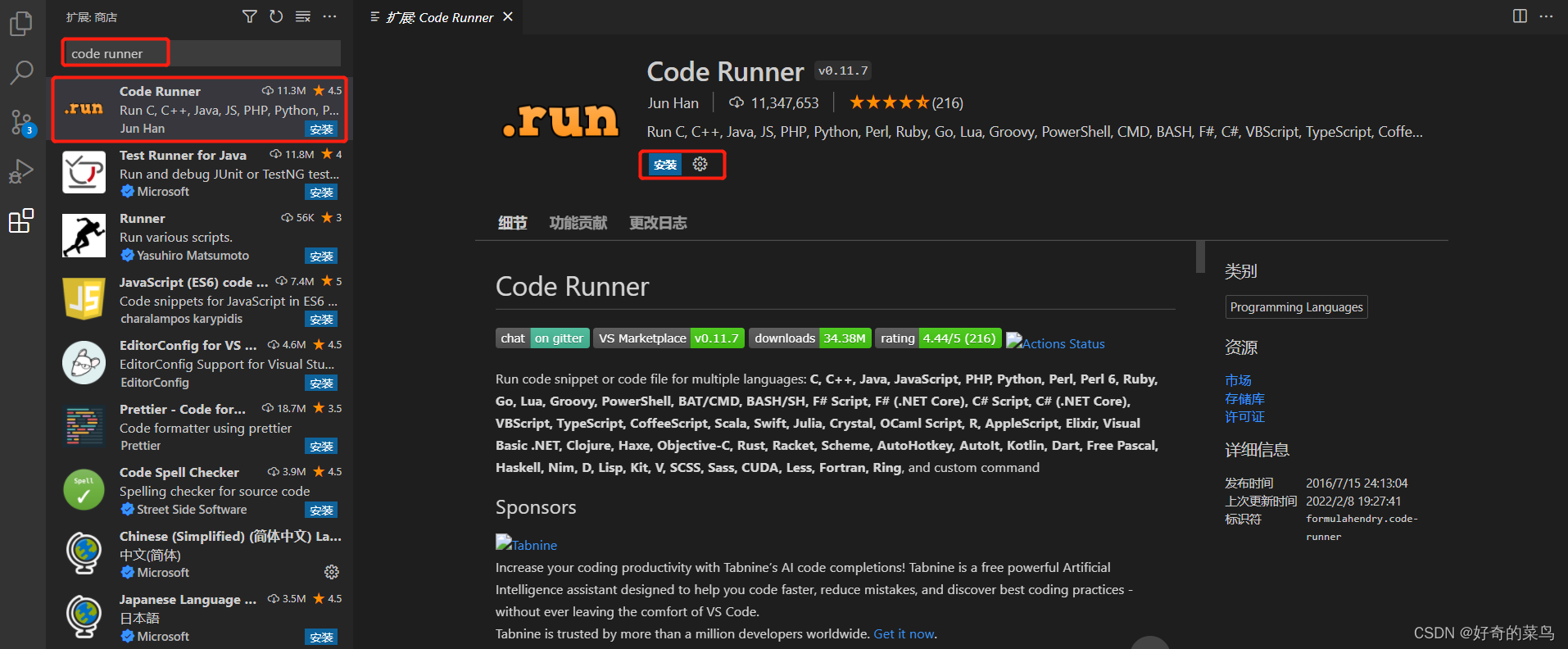1568x649 pixels.
Task: Install JavaScript (ES6) code snippets extension
Action: pyautogui.click(x=321, y=320)
